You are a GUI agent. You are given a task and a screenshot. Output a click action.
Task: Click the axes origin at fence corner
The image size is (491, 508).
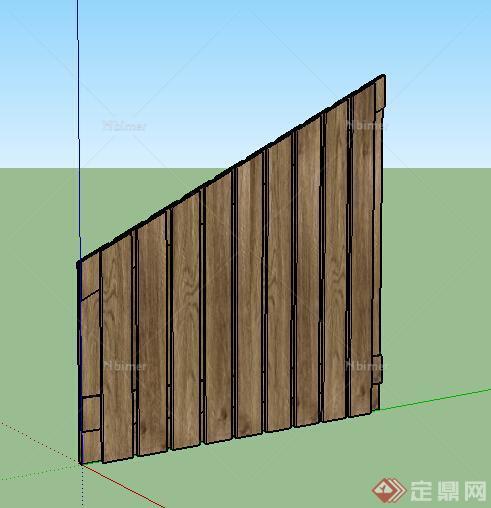tap(81, 463)
